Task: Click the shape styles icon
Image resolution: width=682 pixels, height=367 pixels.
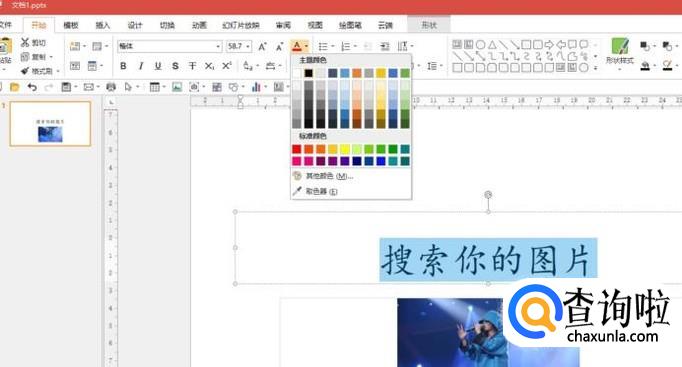Action: point(620,51)
